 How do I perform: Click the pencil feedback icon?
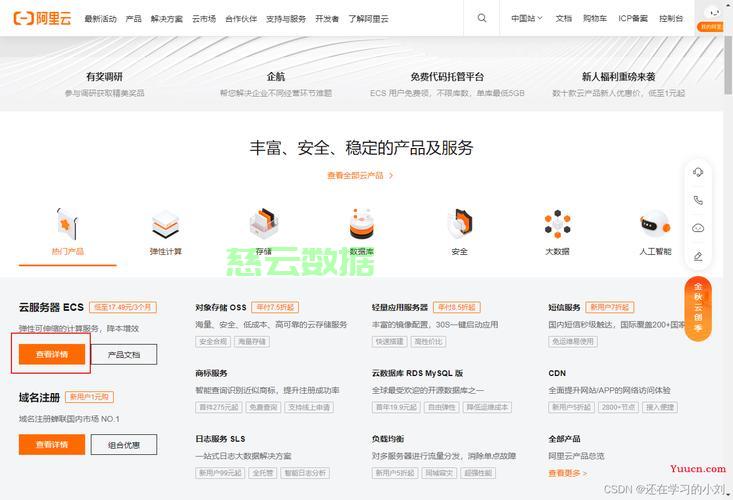click(x=698, y=256)
